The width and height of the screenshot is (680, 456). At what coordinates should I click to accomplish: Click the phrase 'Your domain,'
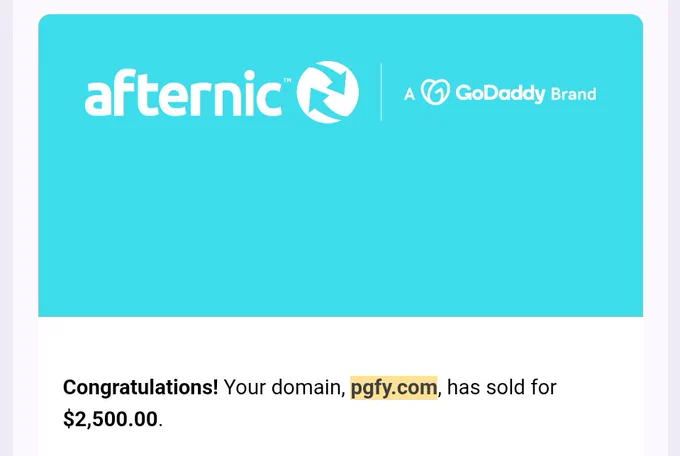click(284, 387)
